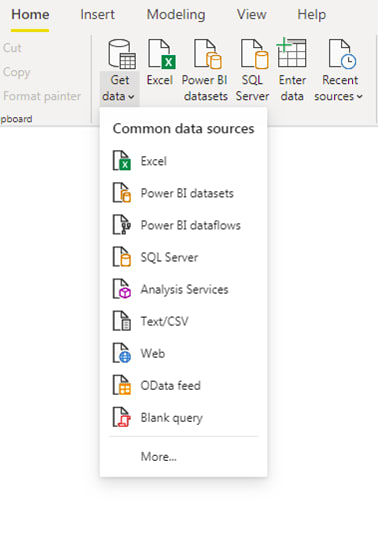Expand the Recent sources dropdown arrow

coord(359,97)
